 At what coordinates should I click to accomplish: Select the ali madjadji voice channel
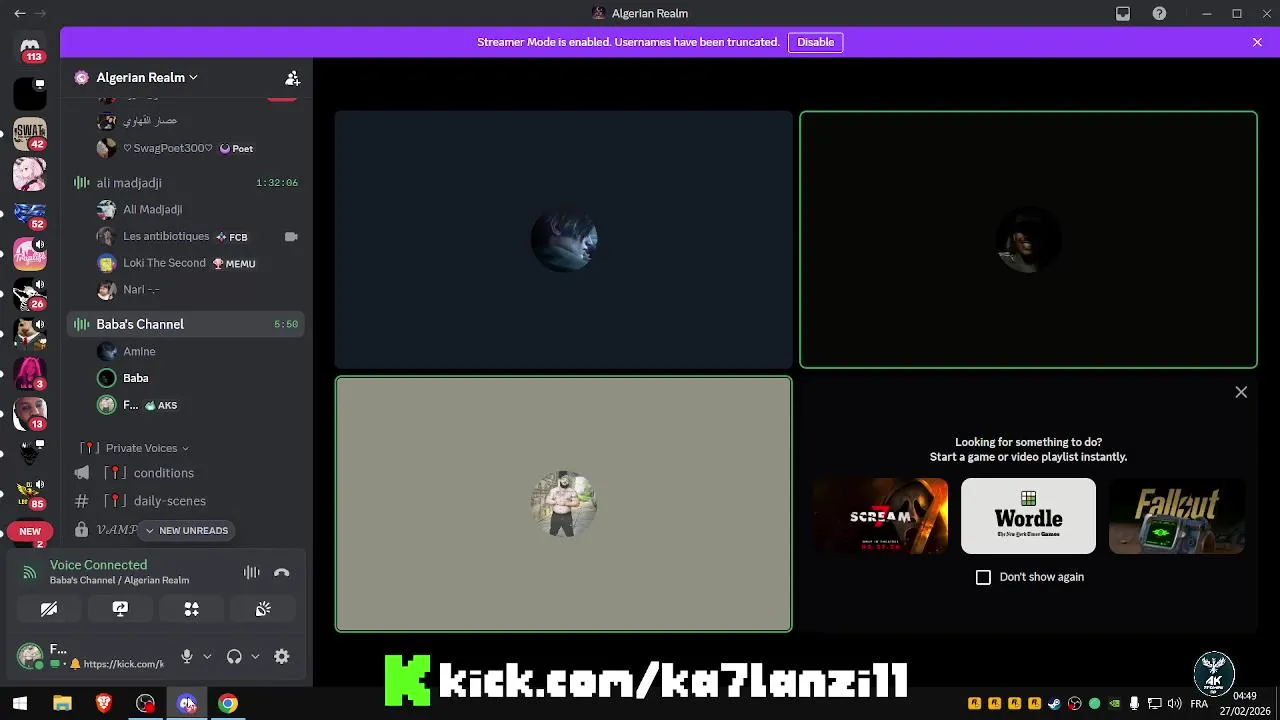click(x=186, y=183)
